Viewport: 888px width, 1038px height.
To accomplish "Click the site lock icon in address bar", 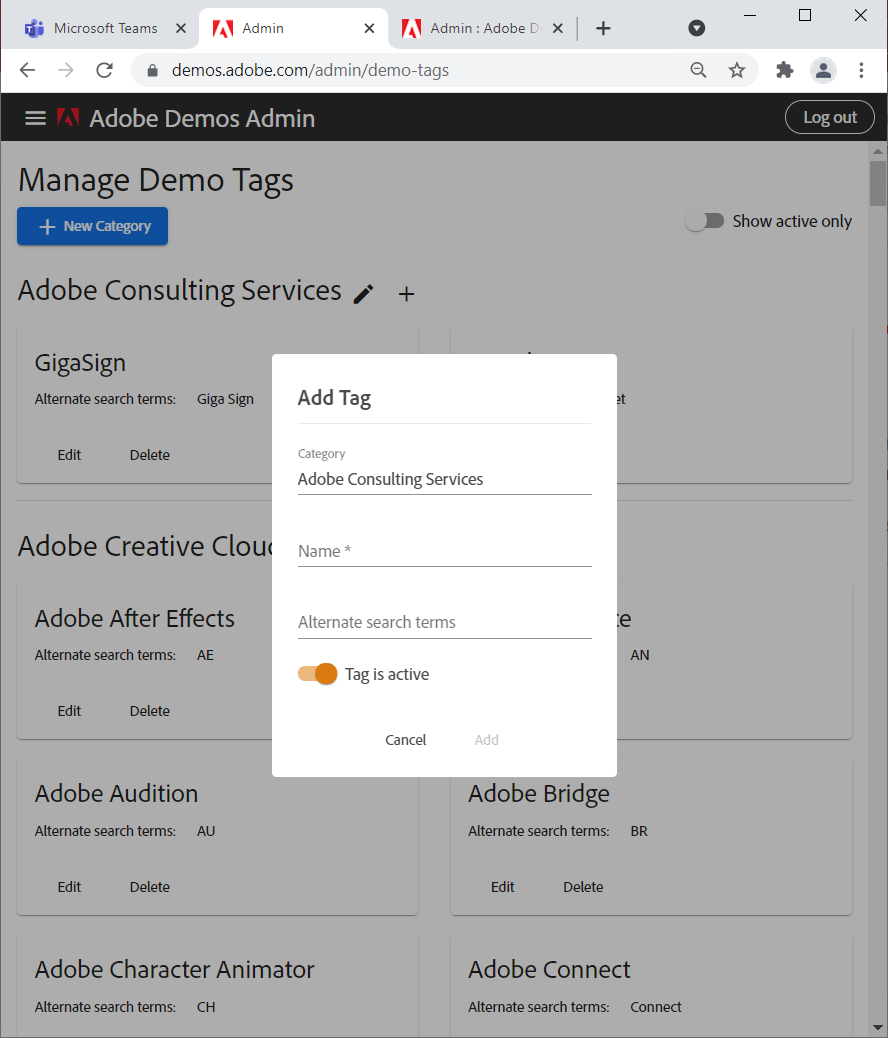I will pos(152,70).
